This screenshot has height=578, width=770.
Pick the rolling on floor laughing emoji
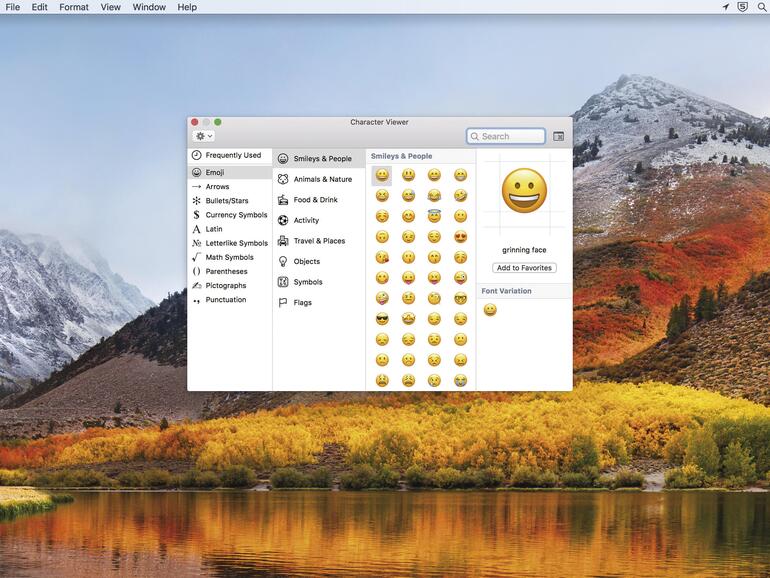(460, 195)
